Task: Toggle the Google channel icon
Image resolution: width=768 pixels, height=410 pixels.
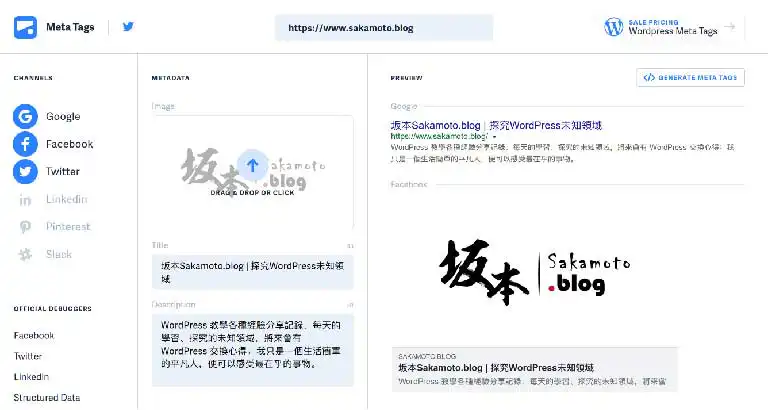Action: point(25,117)
